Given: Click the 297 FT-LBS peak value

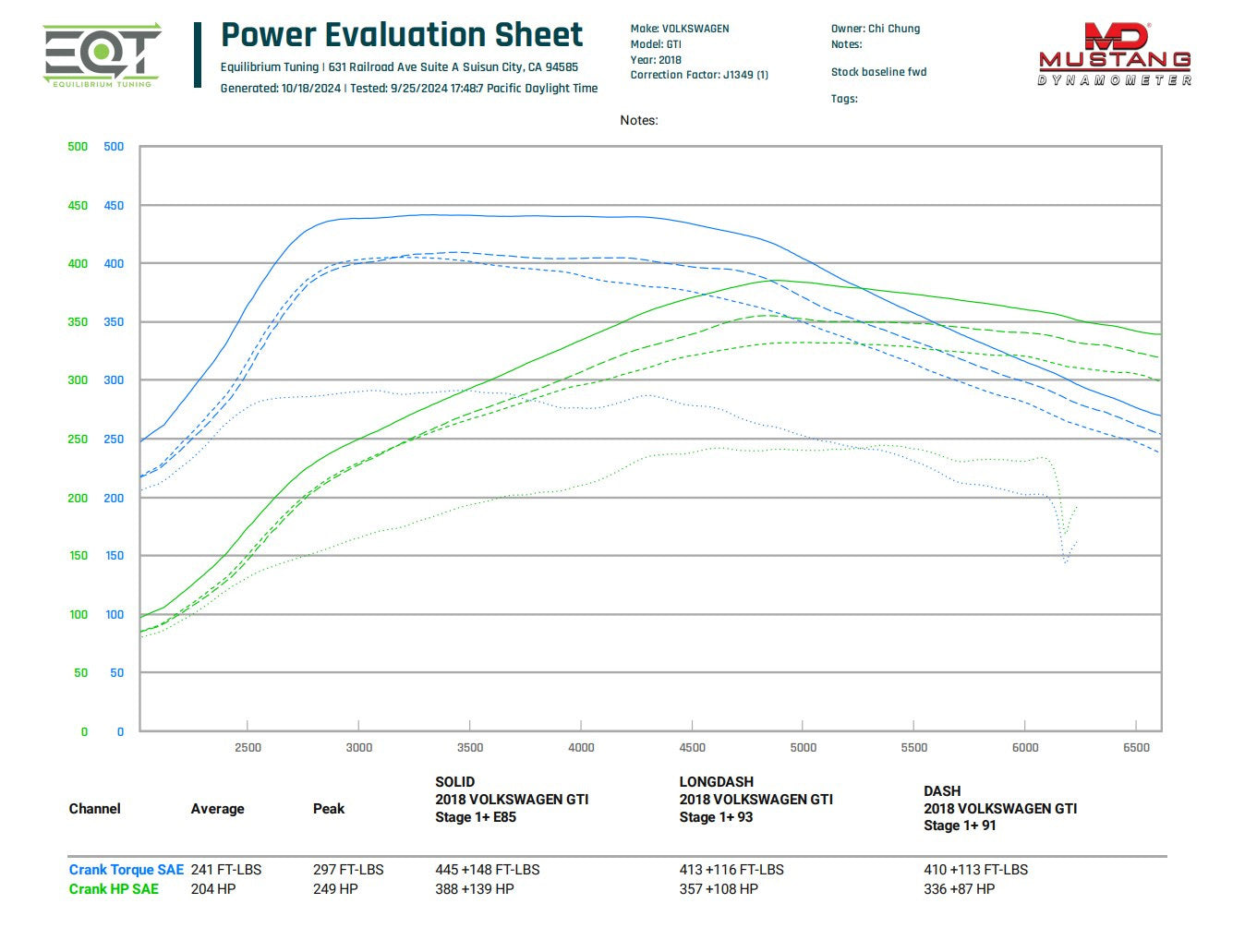Looking at the screenshot, I should (348, 870).
